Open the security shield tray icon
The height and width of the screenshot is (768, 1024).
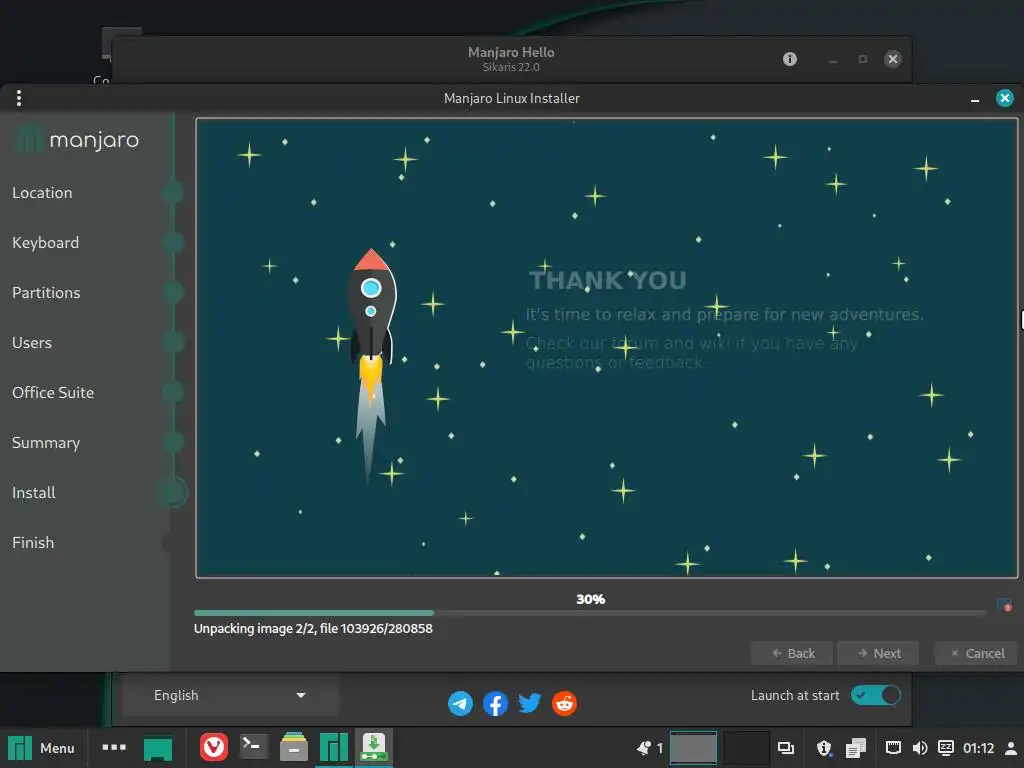(x=824, y=748)
